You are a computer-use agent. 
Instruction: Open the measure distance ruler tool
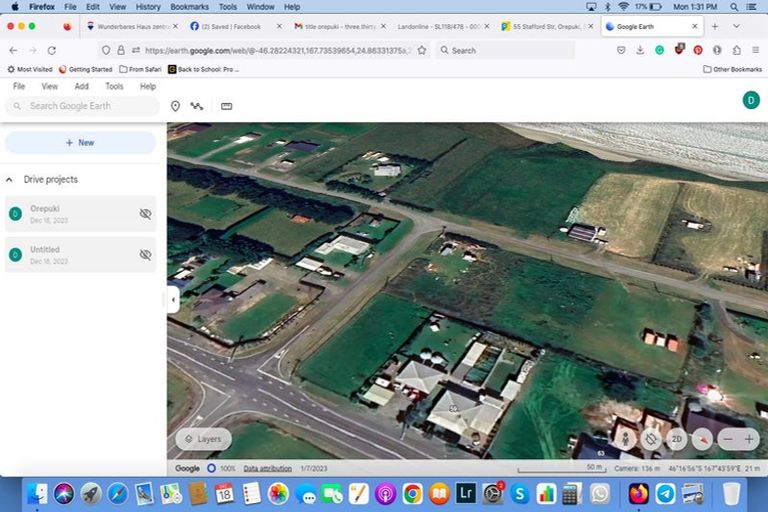pyautogui.click(x=226, y=106)
